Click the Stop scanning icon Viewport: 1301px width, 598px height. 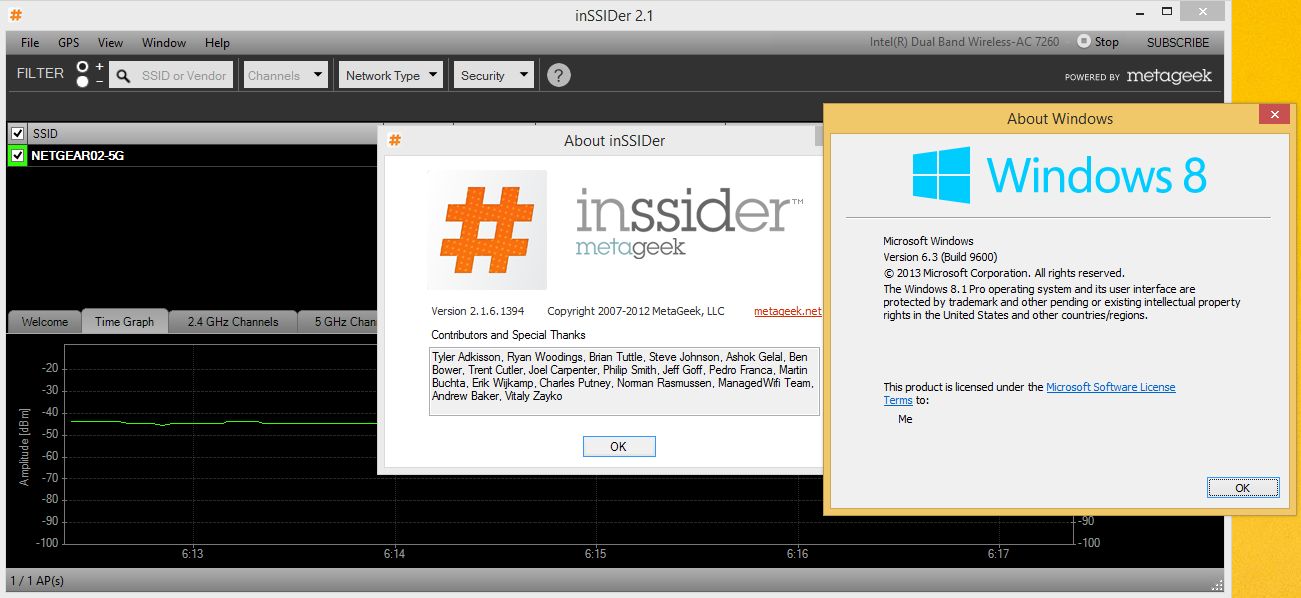tap(1083, 42)
